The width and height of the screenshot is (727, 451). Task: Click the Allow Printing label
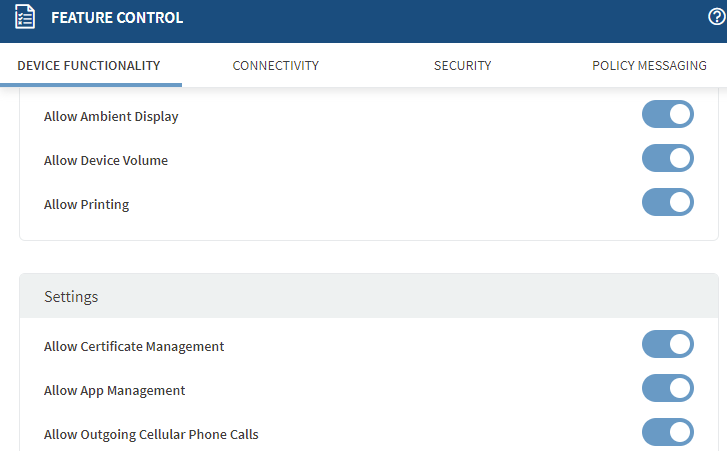[86, 204]
